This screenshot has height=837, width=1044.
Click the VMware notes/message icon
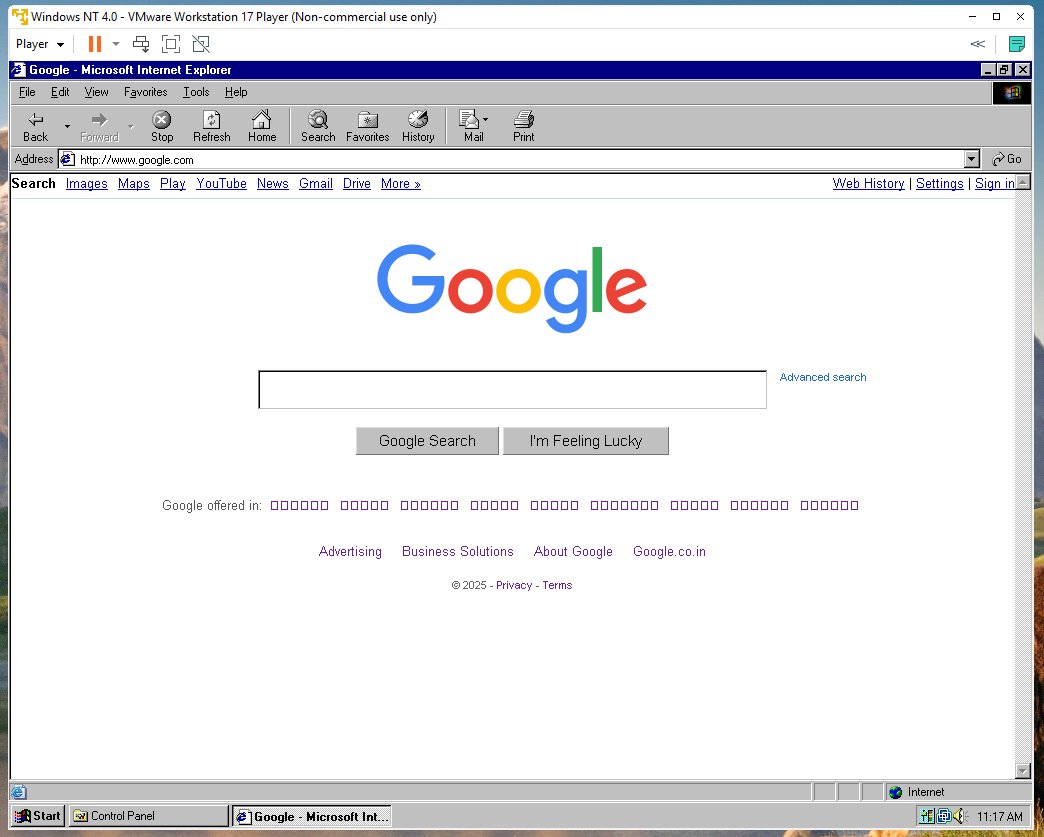coord(1016,44)
